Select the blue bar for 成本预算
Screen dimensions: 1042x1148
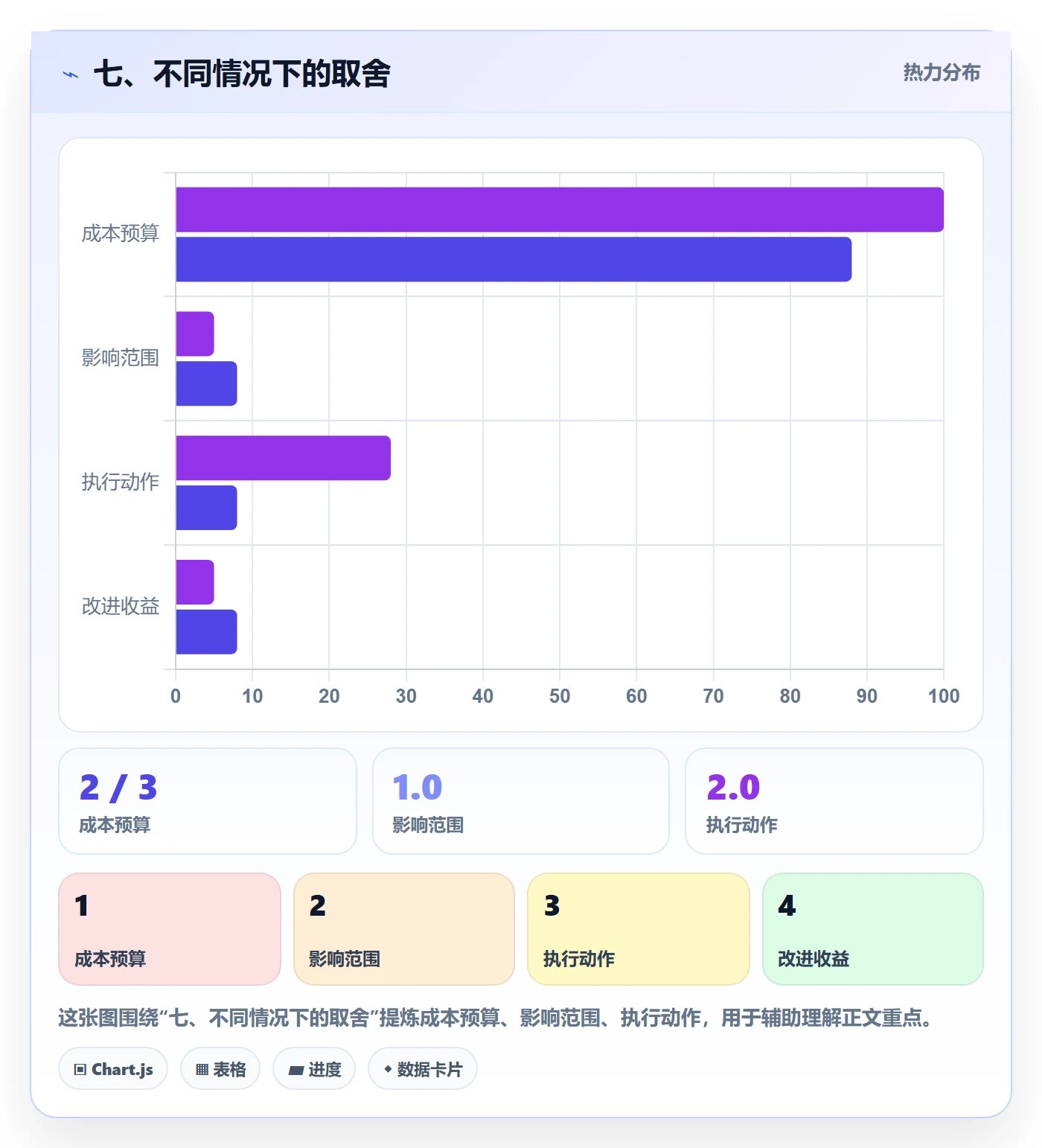coord(514,259)
